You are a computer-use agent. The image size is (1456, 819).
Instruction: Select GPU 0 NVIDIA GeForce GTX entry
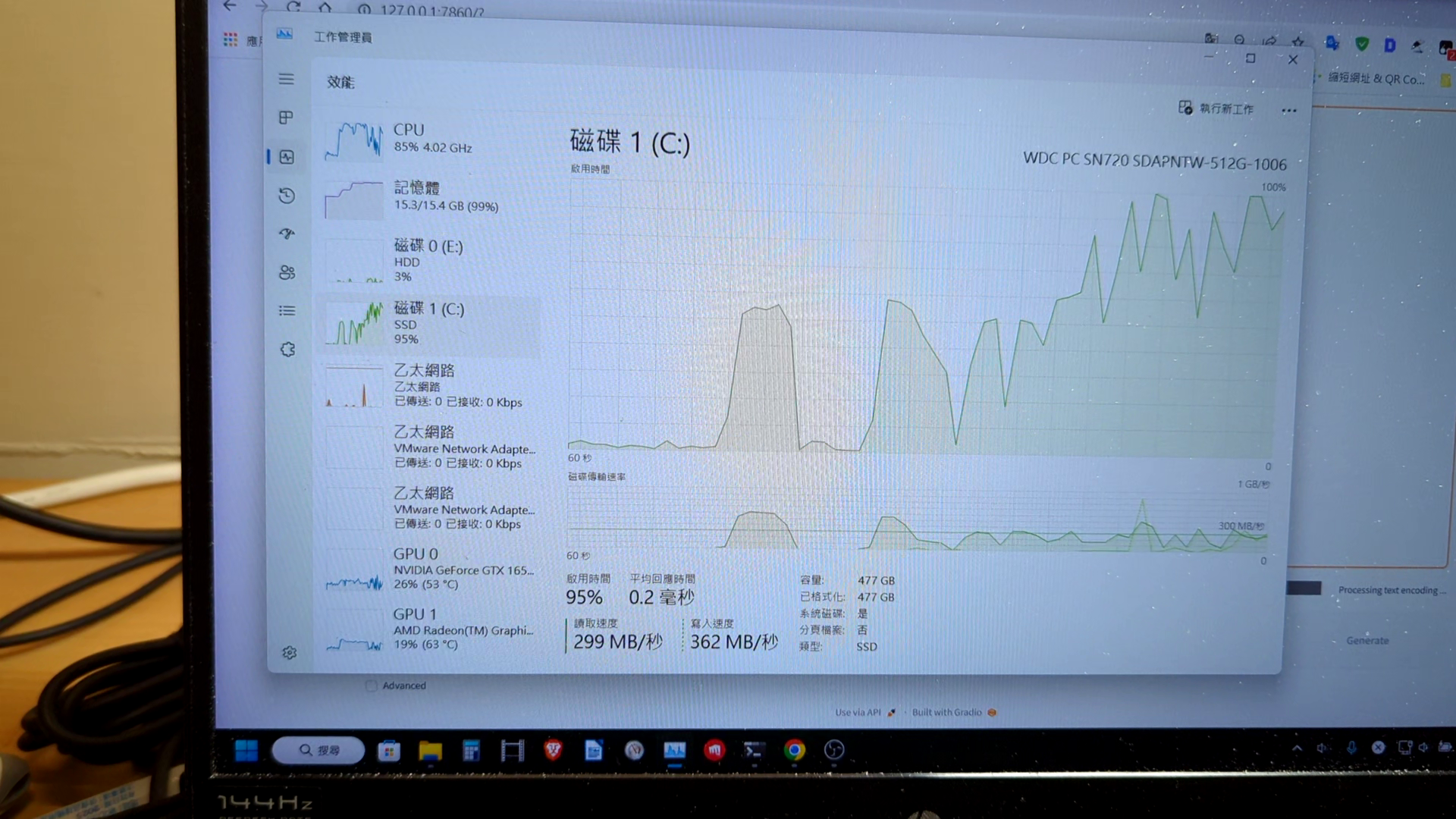point(428,570)
